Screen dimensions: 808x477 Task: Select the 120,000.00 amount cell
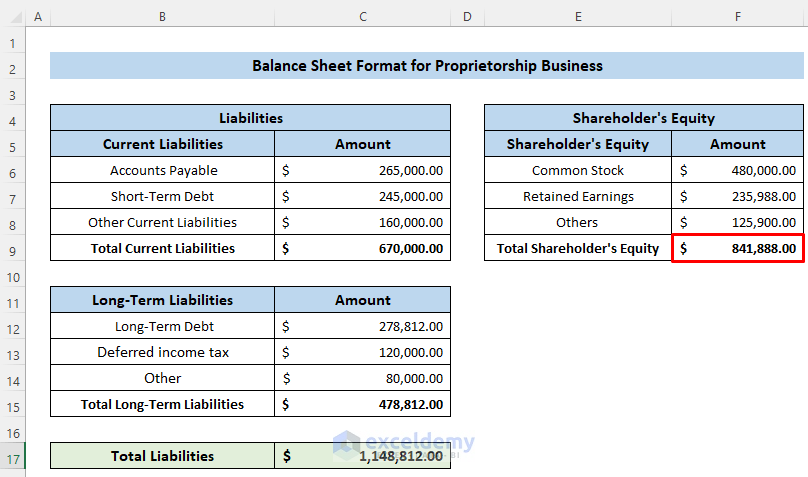[363, 352]
